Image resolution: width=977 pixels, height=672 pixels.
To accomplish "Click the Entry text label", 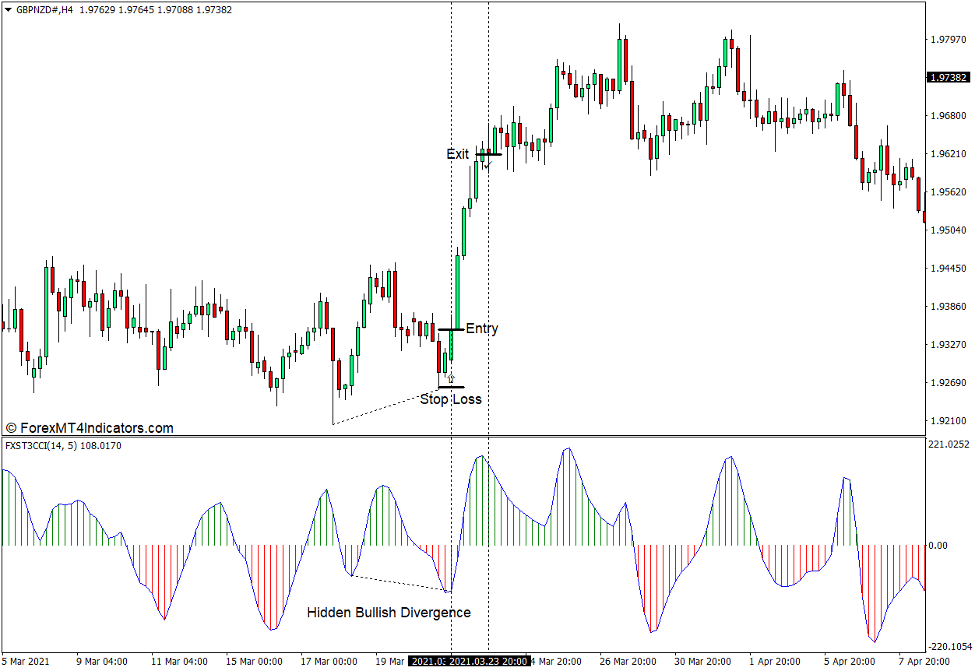I will pyautogui.click(x=482, y=329).
